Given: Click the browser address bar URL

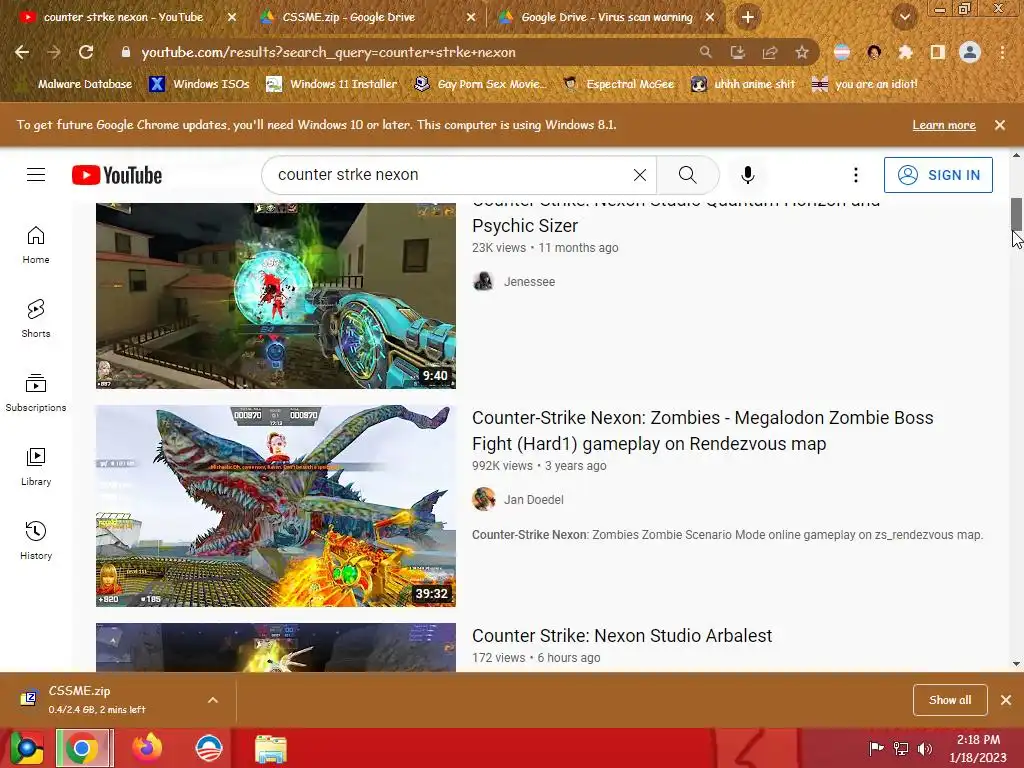Looking at the screenshot, I should tap(328, 52).
